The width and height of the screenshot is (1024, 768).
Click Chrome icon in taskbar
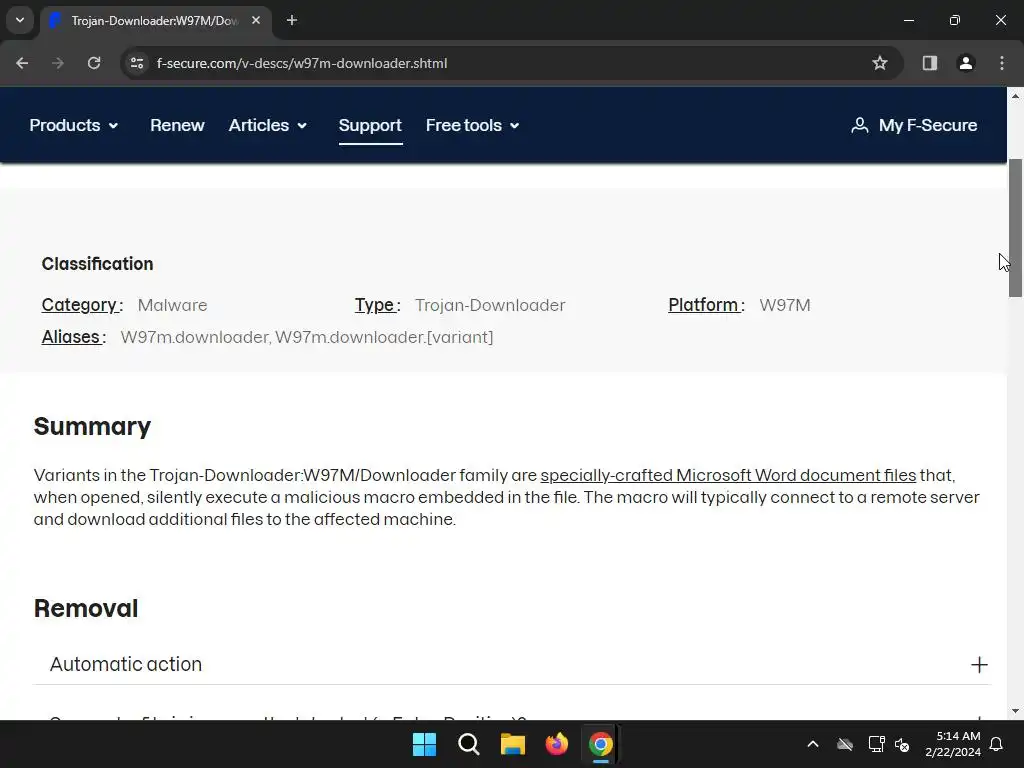tap(601, 744)
